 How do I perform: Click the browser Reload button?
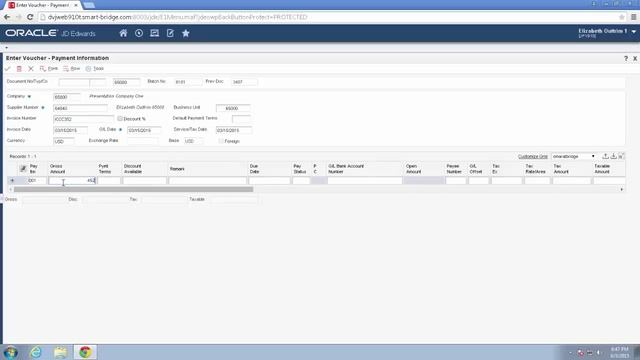(30, 17)
